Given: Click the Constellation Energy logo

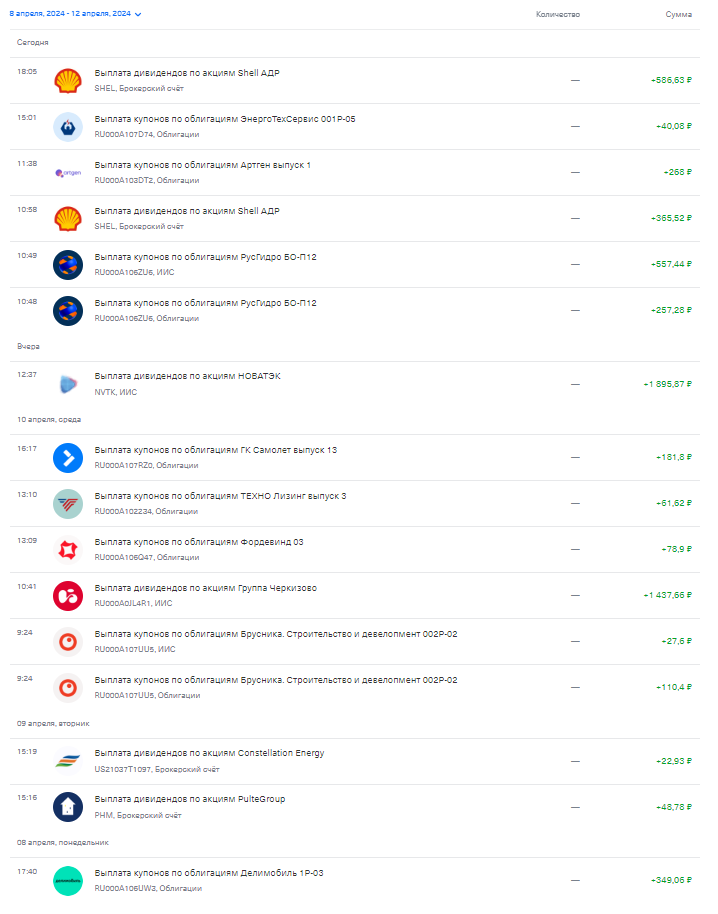Looking at the screenshot, I should pos(68,762).
